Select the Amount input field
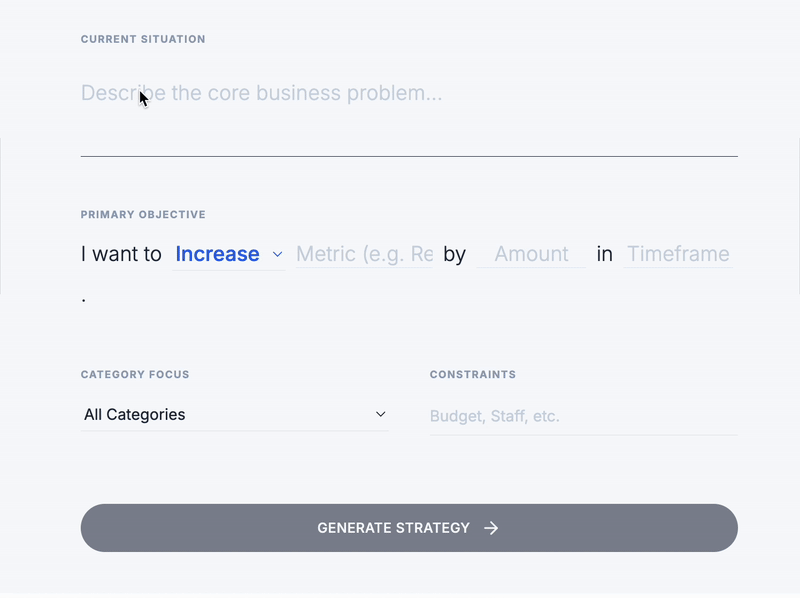This screenshot has height=598, width=800. click(x=531, y=254)
